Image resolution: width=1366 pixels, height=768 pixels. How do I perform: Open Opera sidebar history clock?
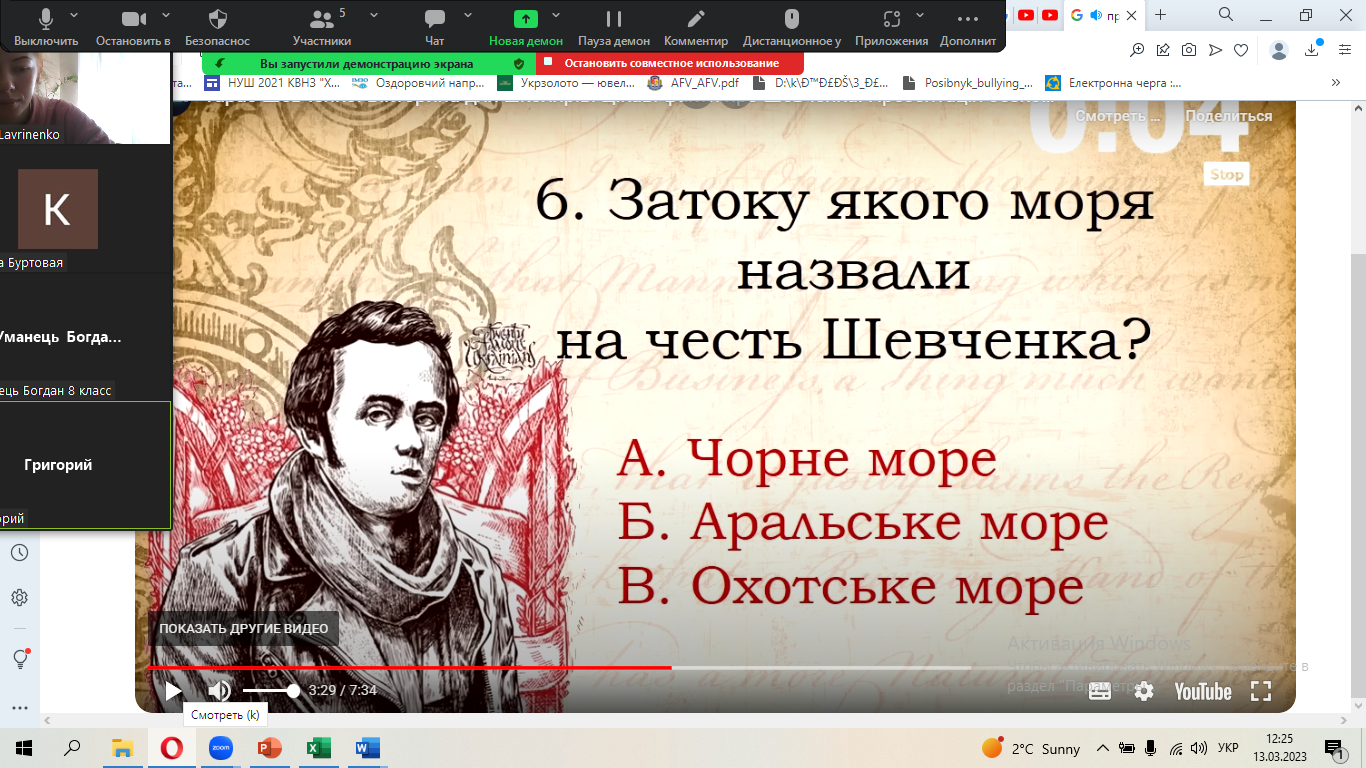pyautogui.click(x=19, y=553)
